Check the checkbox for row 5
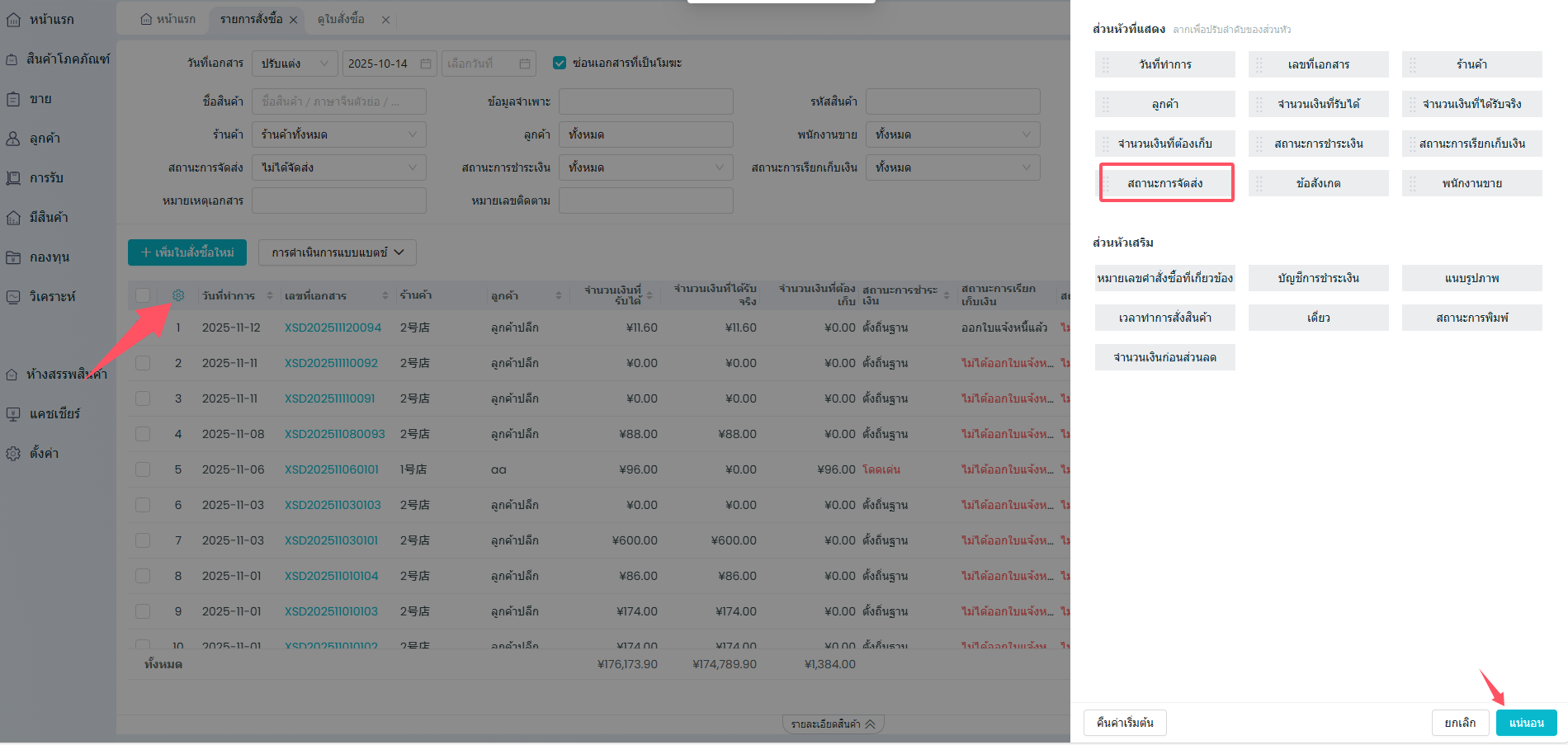The height and width of the screenshot is (745, 1568). [x=143, y=469]
